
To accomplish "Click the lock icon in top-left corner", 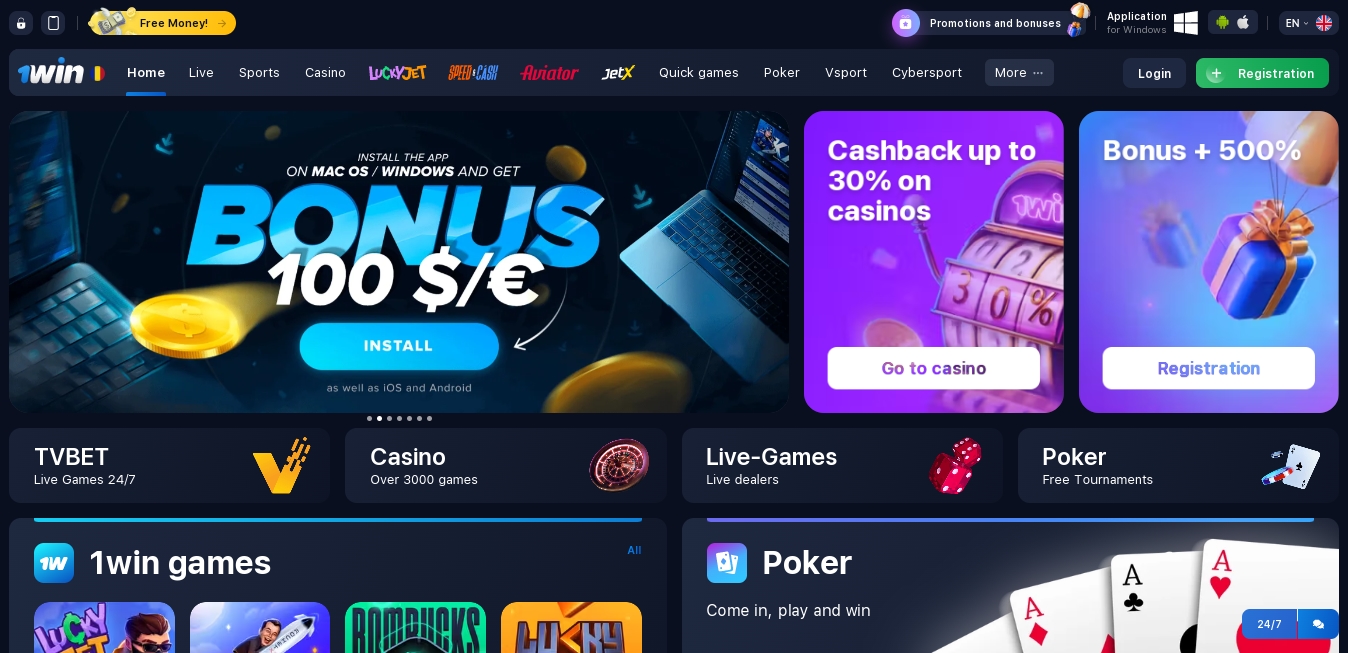I will coord(21,23).
